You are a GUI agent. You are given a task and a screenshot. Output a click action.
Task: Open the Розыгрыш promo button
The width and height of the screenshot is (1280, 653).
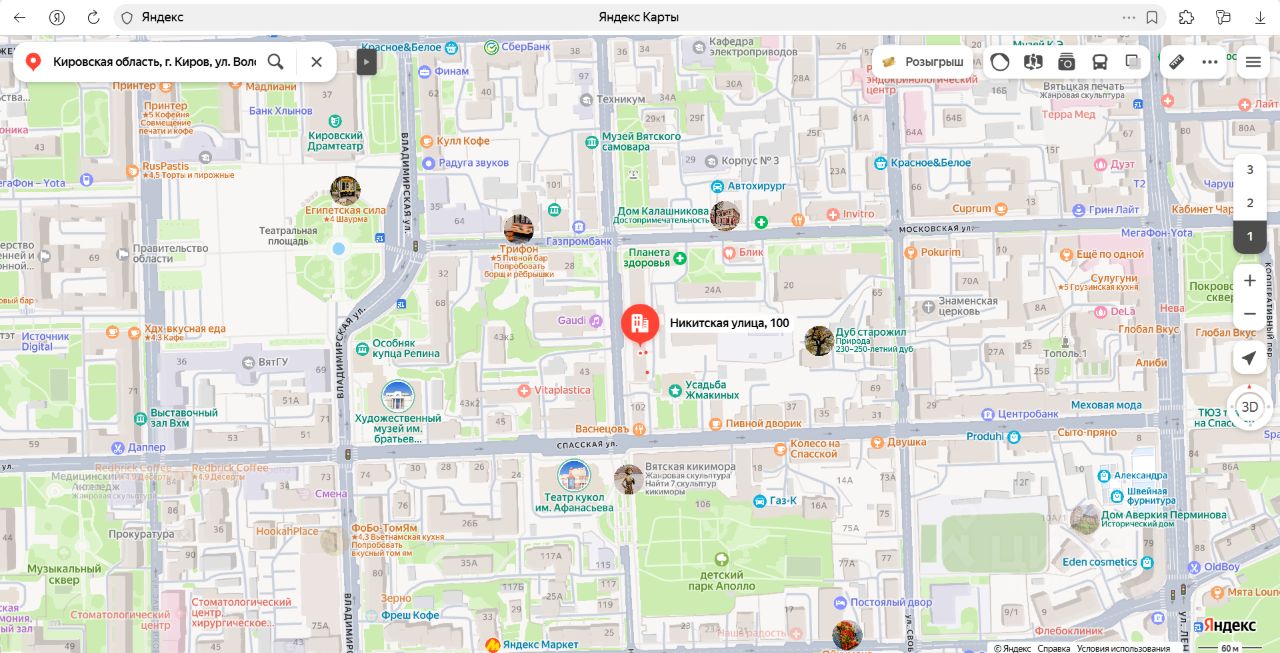[x=923, y=62]
